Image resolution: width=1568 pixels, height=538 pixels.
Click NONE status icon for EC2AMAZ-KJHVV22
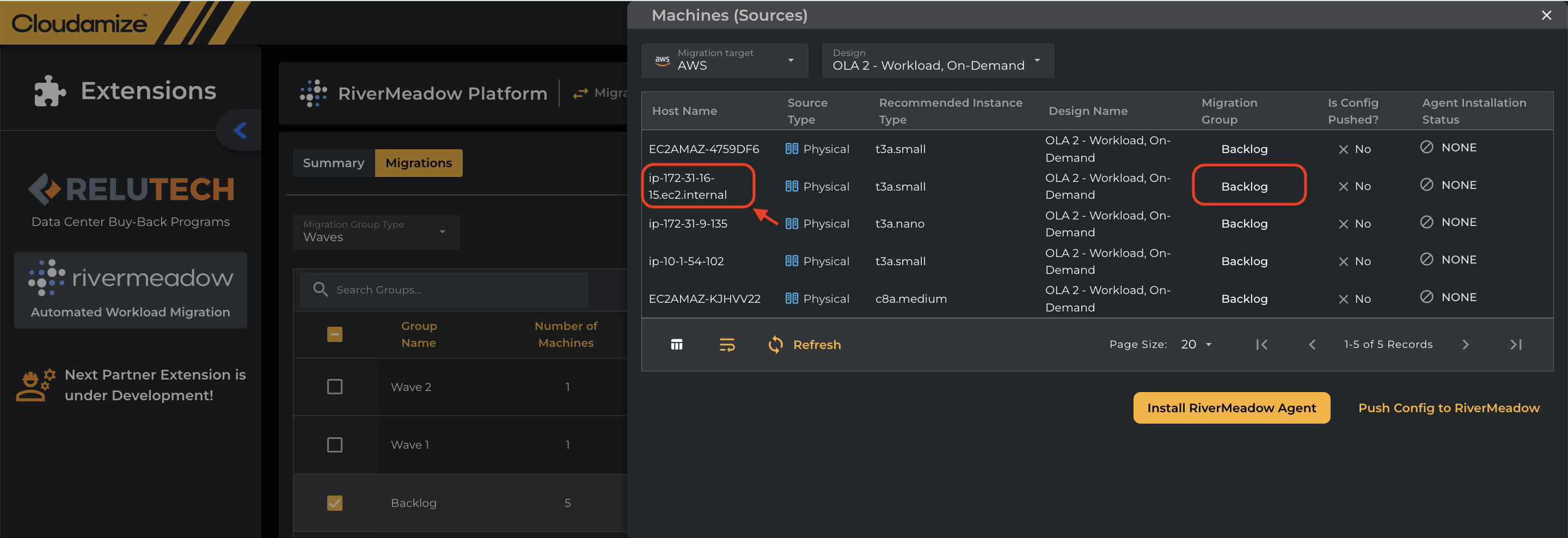1426,296
